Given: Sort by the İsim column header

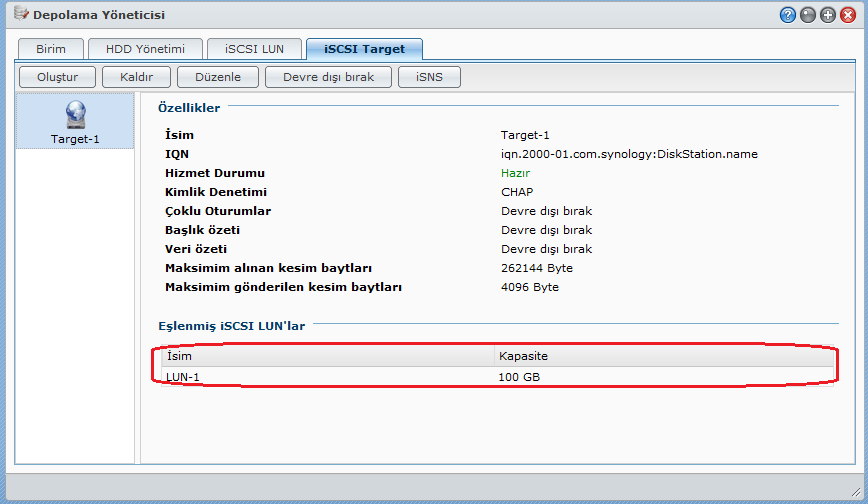Looking at the screenshot, I should pos(327,356).
